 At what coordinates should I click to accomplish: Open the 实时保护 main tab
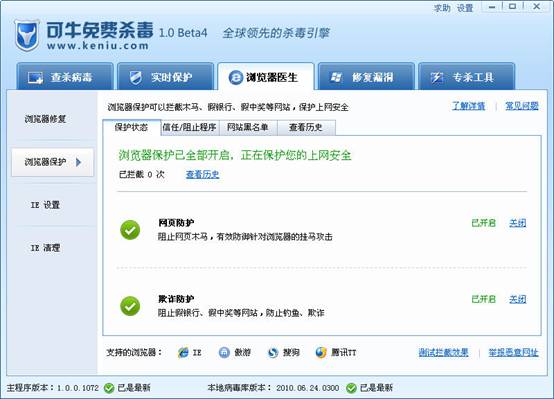[x=165, y=77]
